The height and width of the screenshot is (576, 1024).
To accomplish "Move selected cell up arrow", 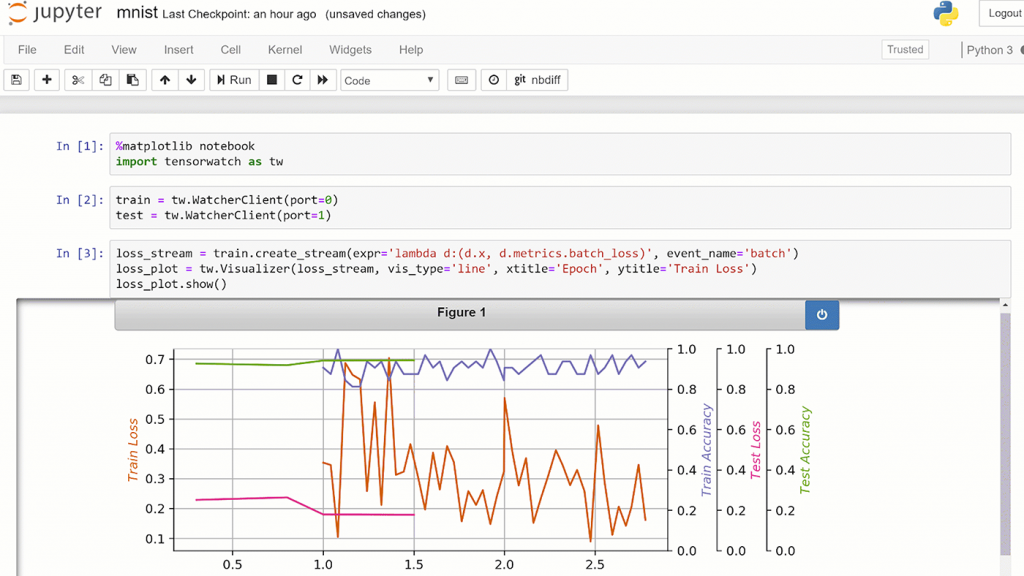I will point(165,80).
